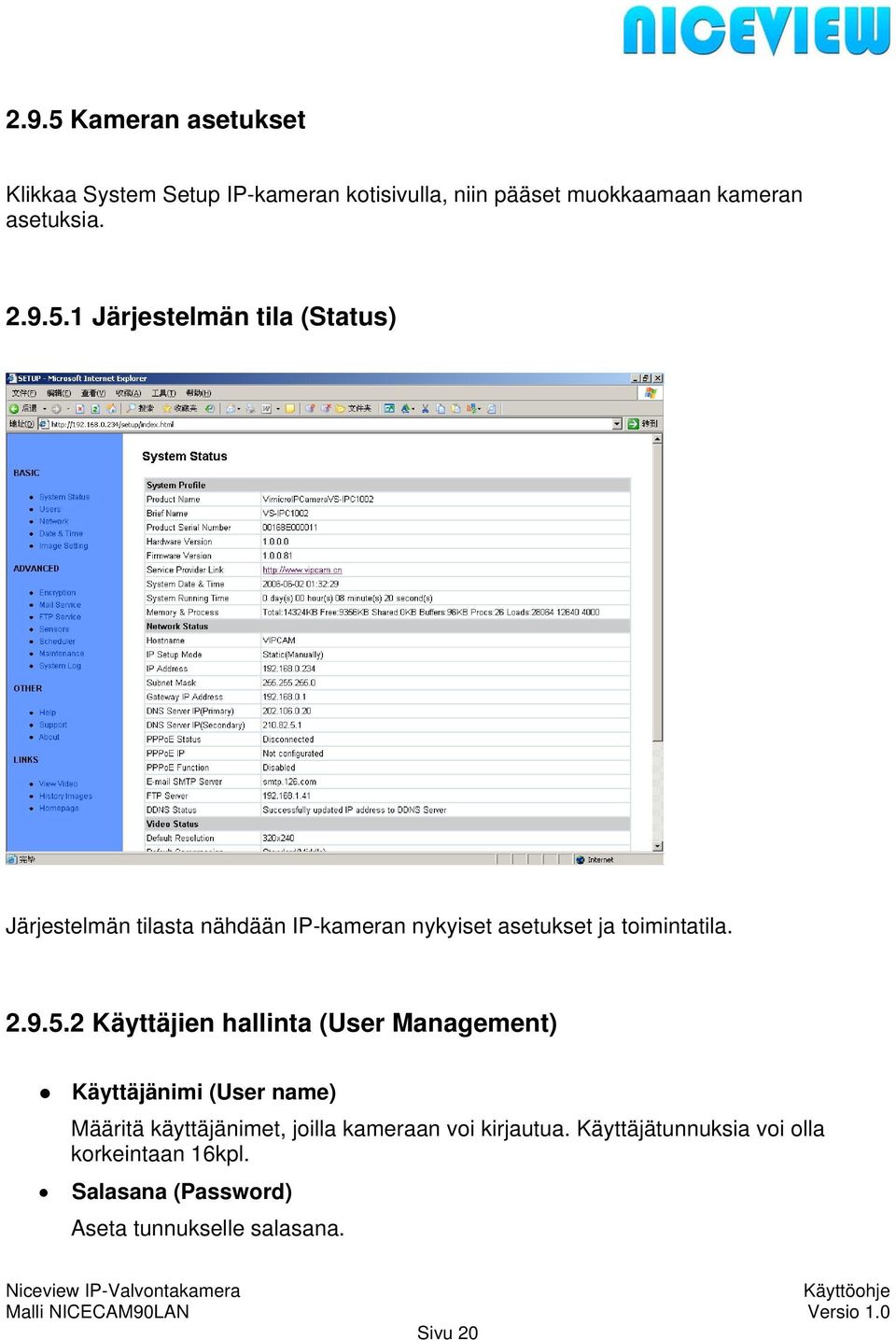896x1340 pixels.
Task: Open dropdown arrow beside the Back button
Action: pyautogui.click(x=44, y=408)
